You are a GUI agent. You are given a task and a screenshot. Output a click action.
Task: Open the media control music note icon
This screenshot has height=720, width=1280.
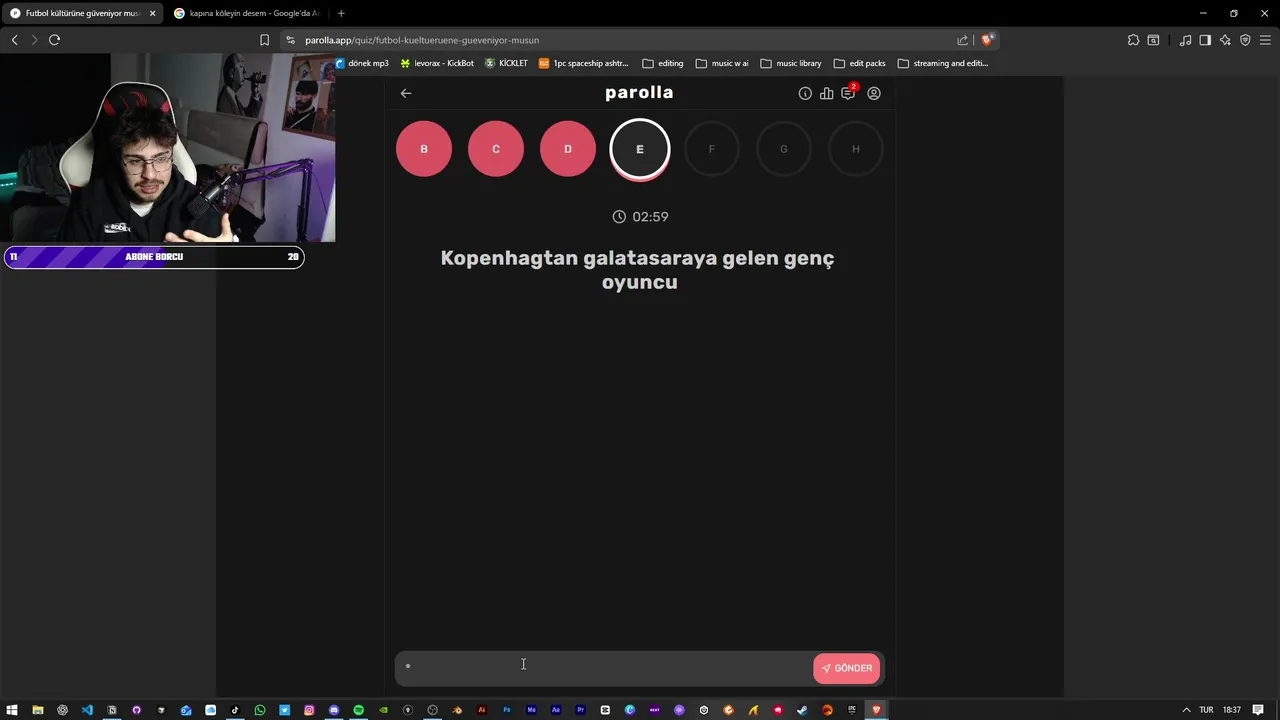tap(1185, 40)
